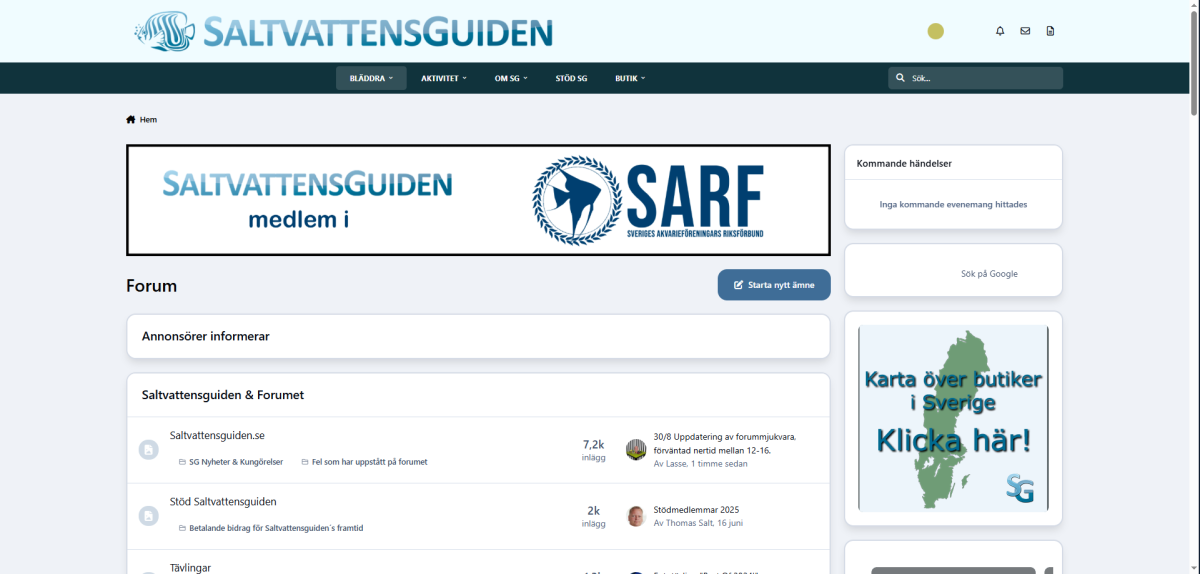The height and width of the screenshot is (574, 1200).
Task: Open Lasse's avatar on the latest post
Action: click(636, 450)
